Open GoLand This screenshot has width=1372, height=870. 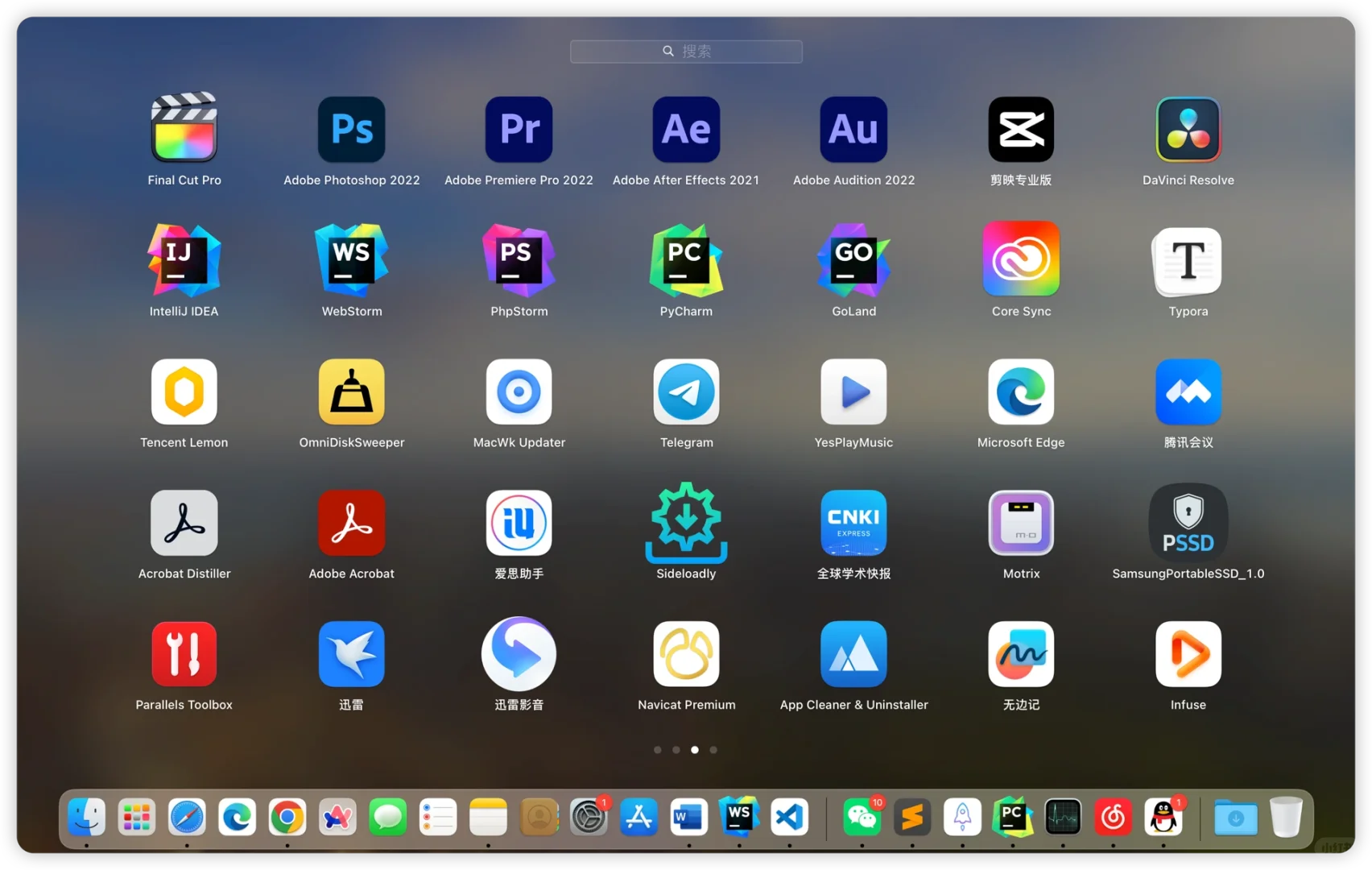pyautogui.click(x=854, y=260)
